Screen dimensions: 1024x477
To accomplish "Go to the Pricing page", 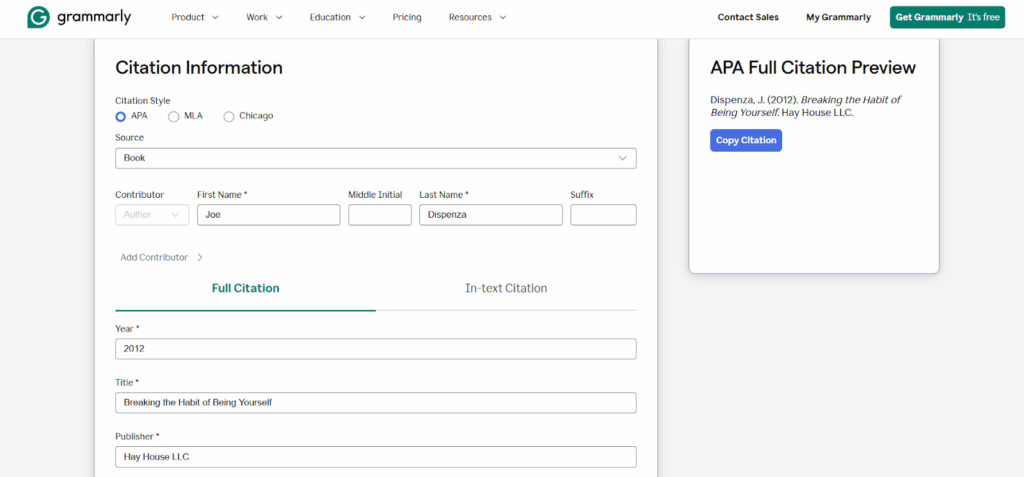I will click(x=407, y=18).
